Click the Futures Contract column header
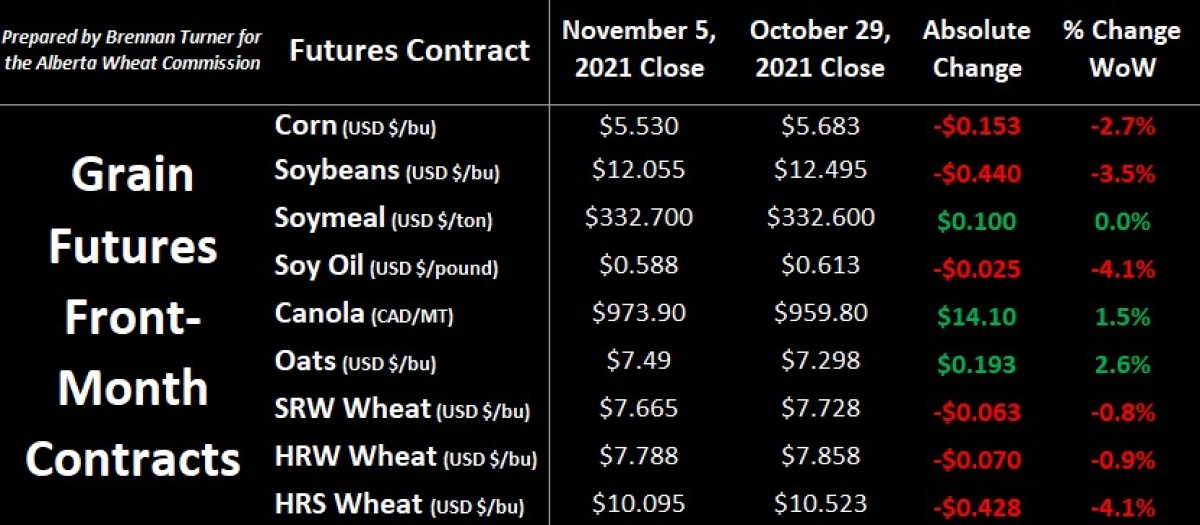The image size is (1200, 525). [409, 50]
